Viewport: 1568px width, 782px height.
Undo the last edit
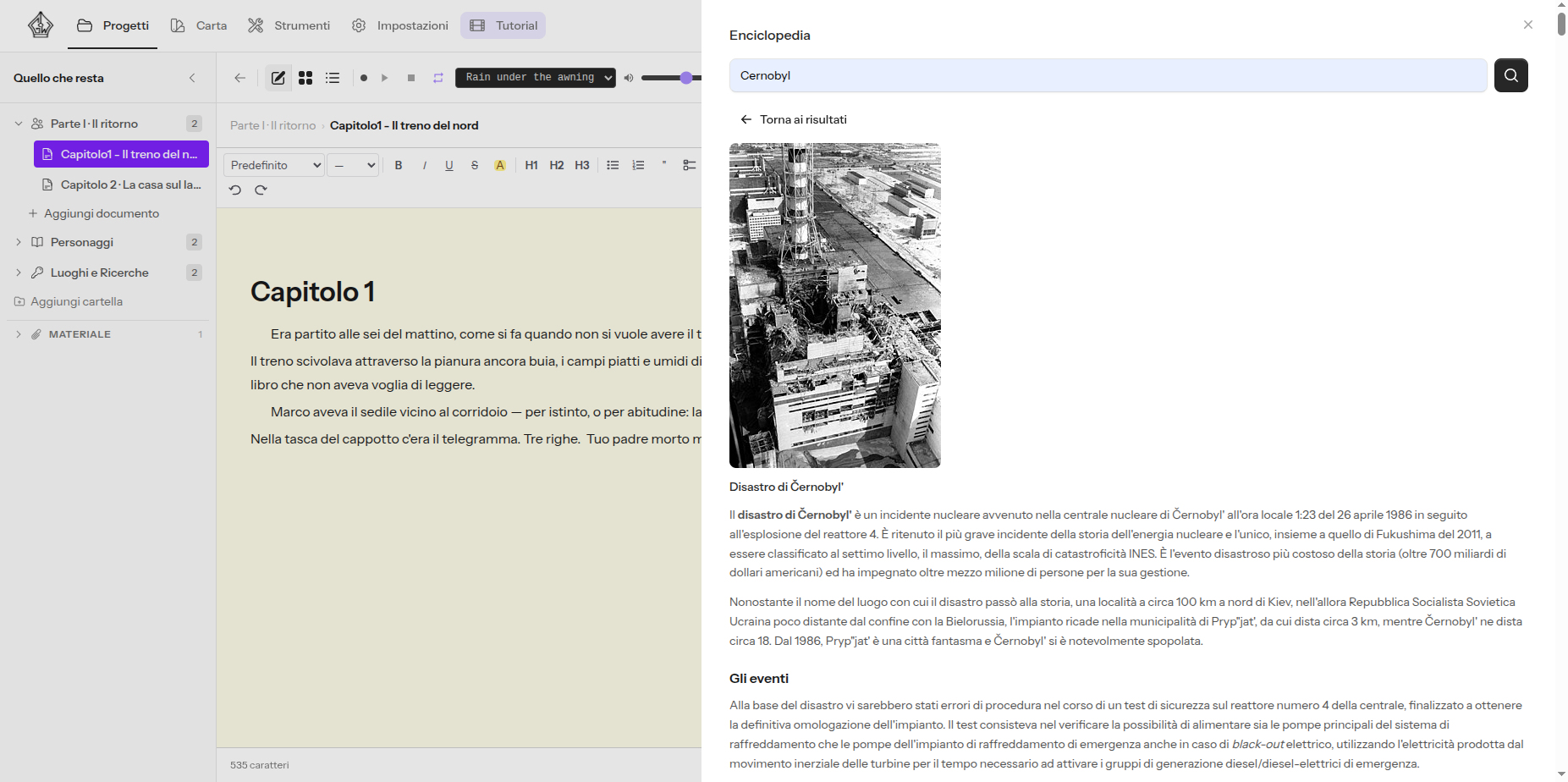pos(235,190)
